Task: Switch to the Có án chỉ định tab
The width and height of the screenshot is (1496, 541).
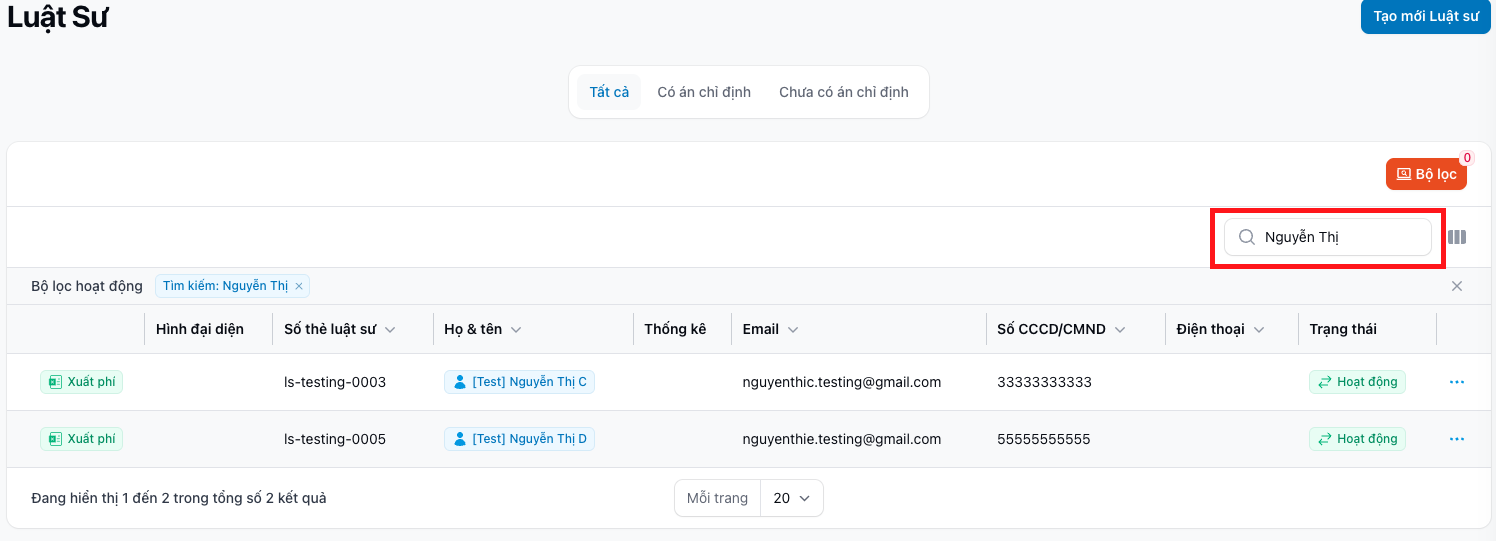Action: pos(704,92)
